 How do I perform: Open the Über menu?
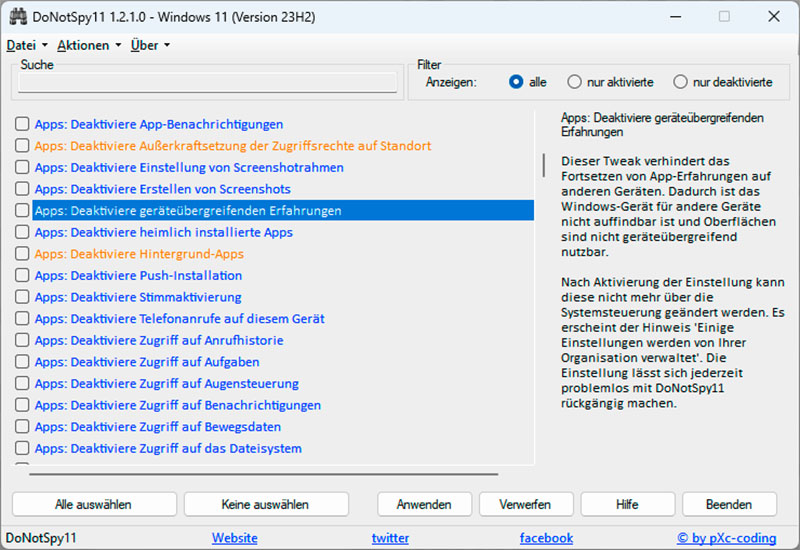click(150, 45)
